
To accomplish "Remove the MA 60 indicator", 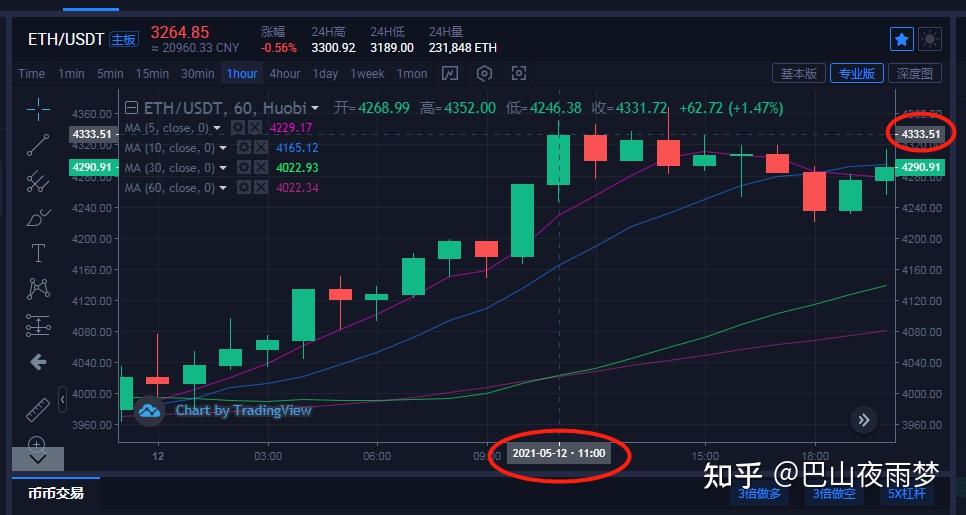I will [261, 187].
